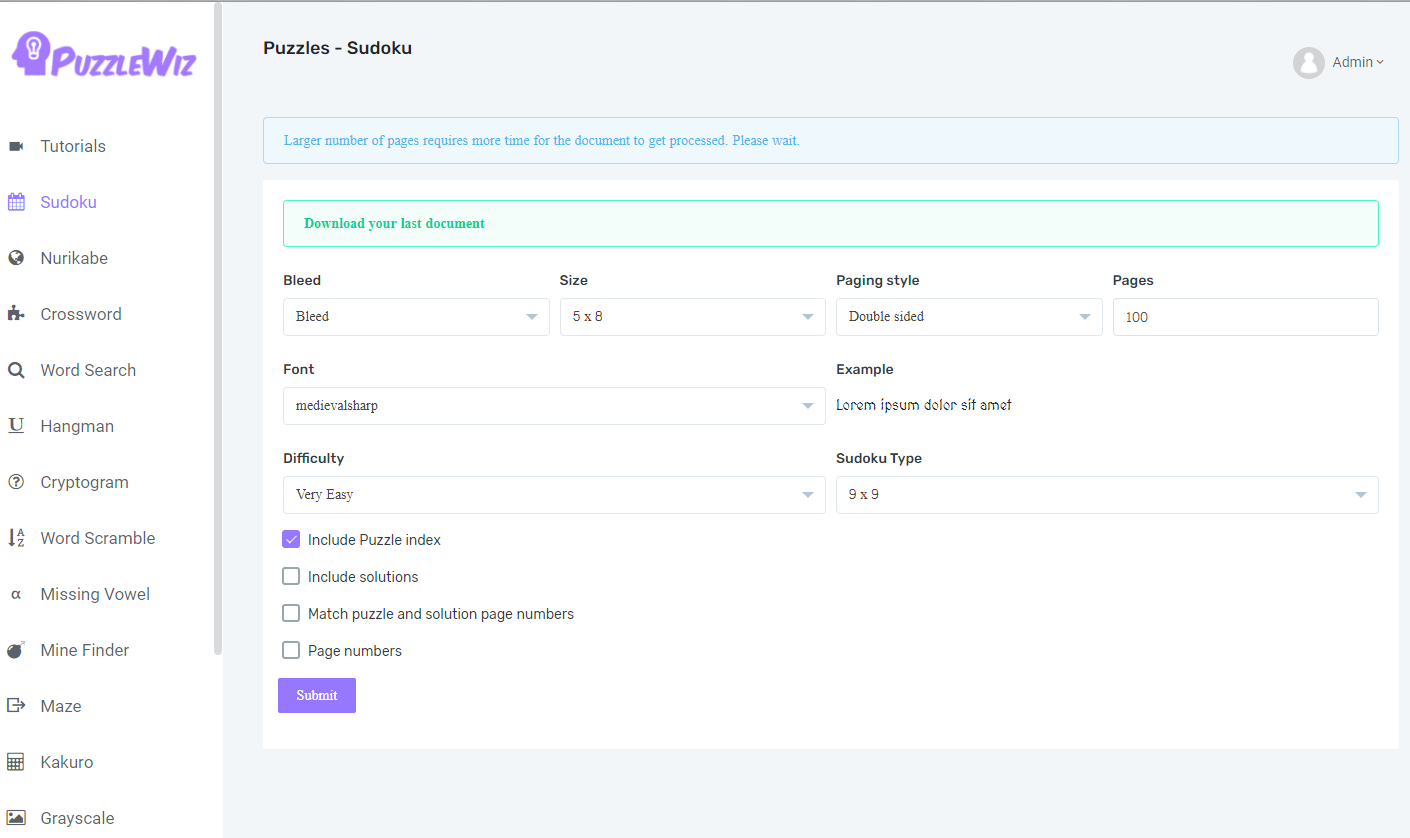Click the Kakuro table grid icon
Viewport: 1410px width, 838px height.
16,762
